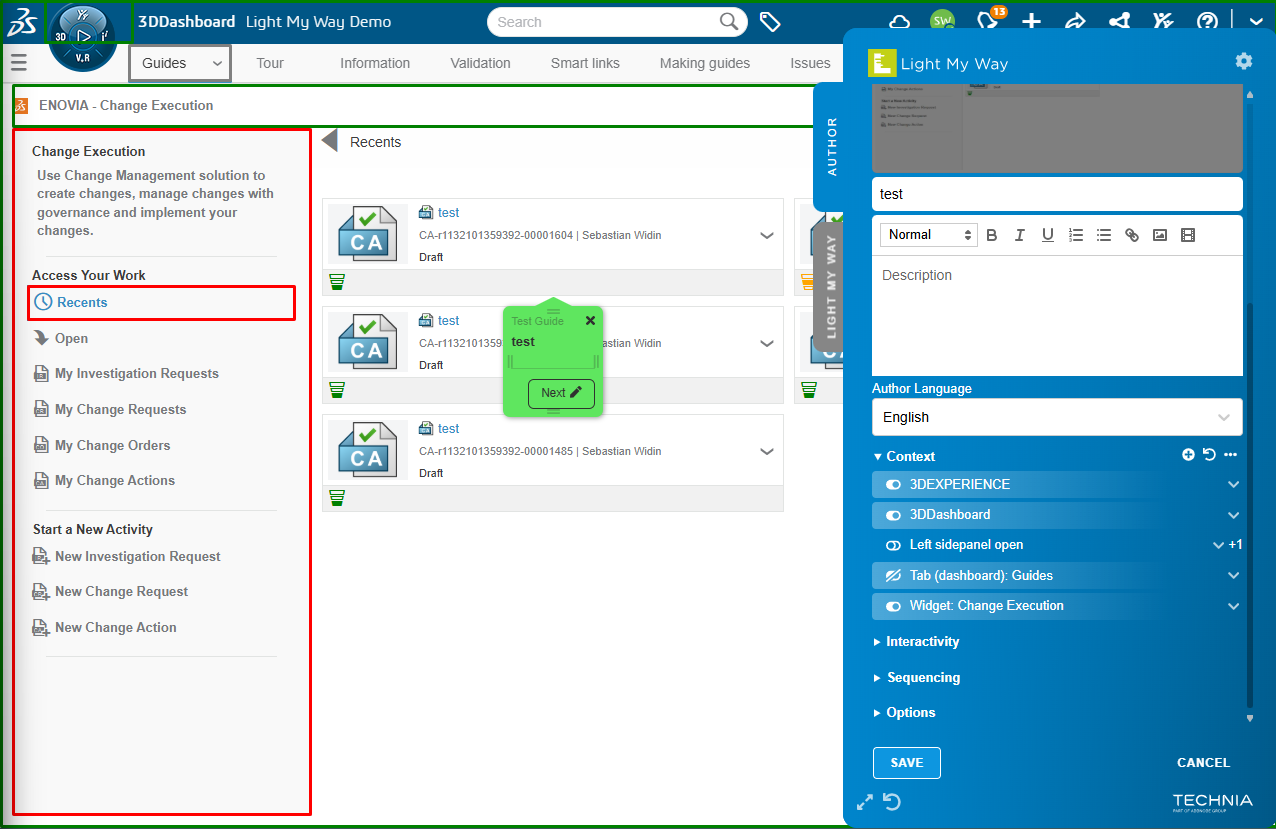Click green bucket icon under CA-00001485 card
Screen dimensions: 1276x829
(337, 498)
